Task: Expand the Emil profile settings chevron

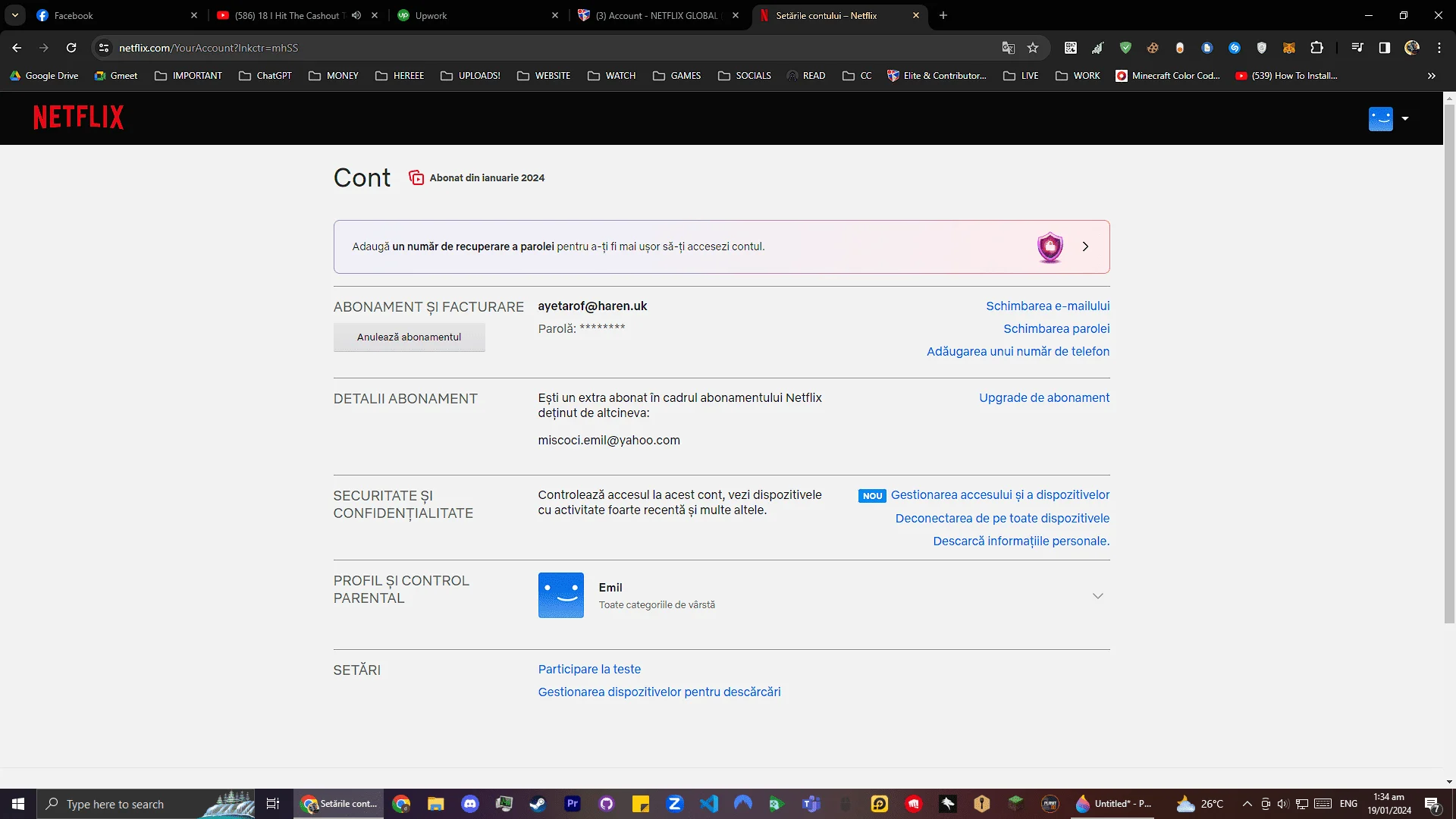Action: (x=1097, y=596)
